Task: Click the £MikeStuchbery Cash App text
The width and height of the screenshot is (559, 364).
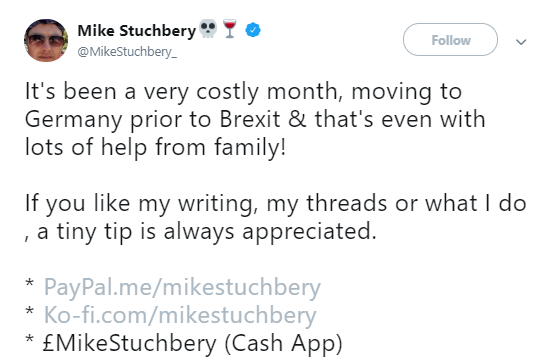Action: point(193,343)
